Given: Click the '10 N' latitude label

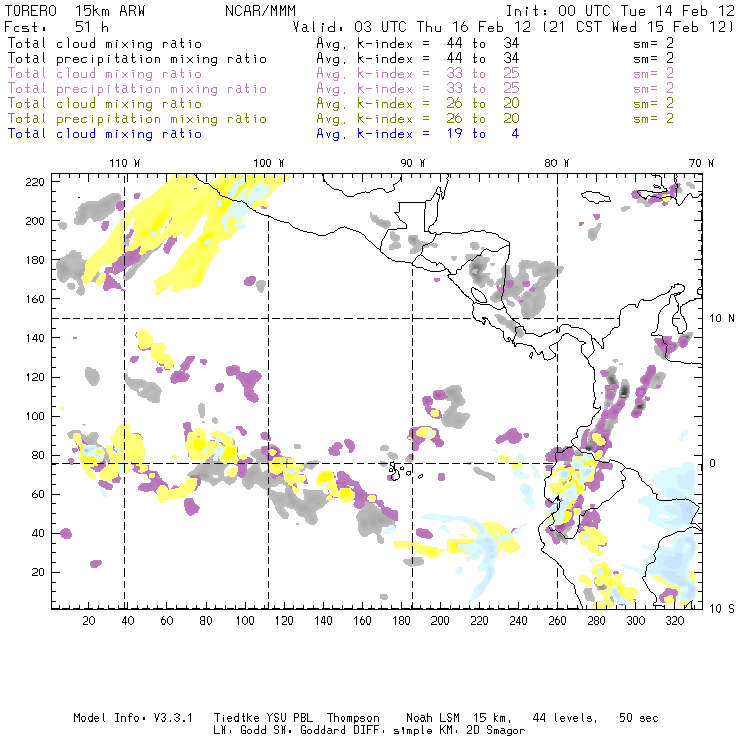Looking at the screenshot, I should (x=722, y=319).
